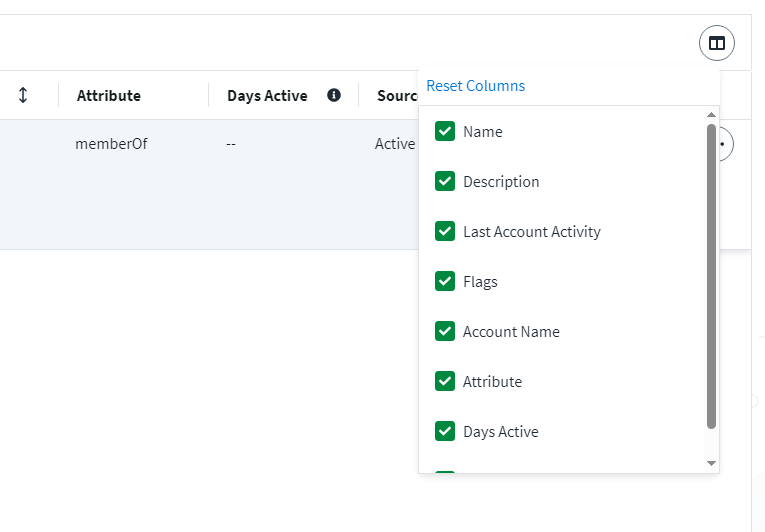Click Reset Columns link
The width and height of the screenshot is (765, 532).
475,86
